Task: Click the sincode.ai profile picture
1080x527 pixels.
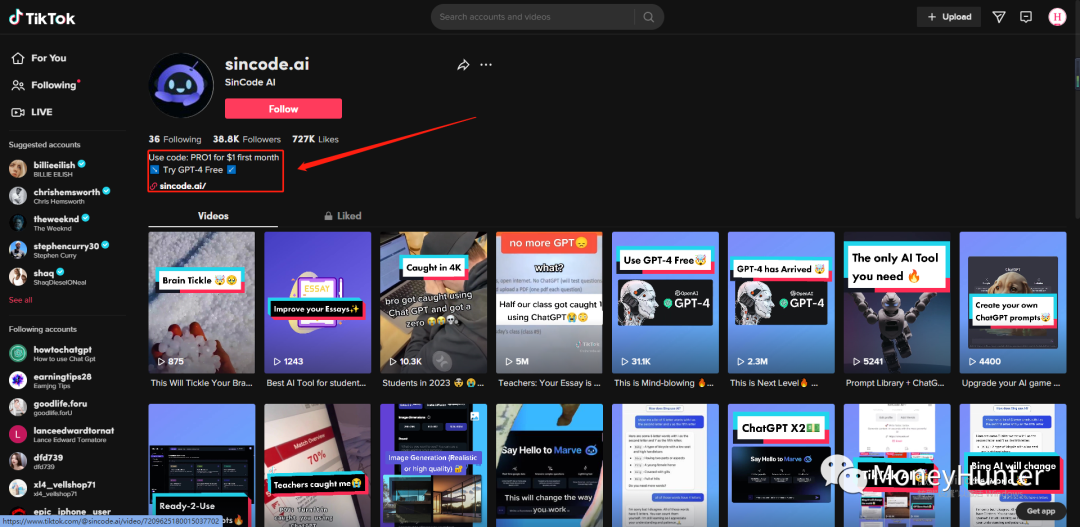Action: pyautogui.click(x=181, y=85)
